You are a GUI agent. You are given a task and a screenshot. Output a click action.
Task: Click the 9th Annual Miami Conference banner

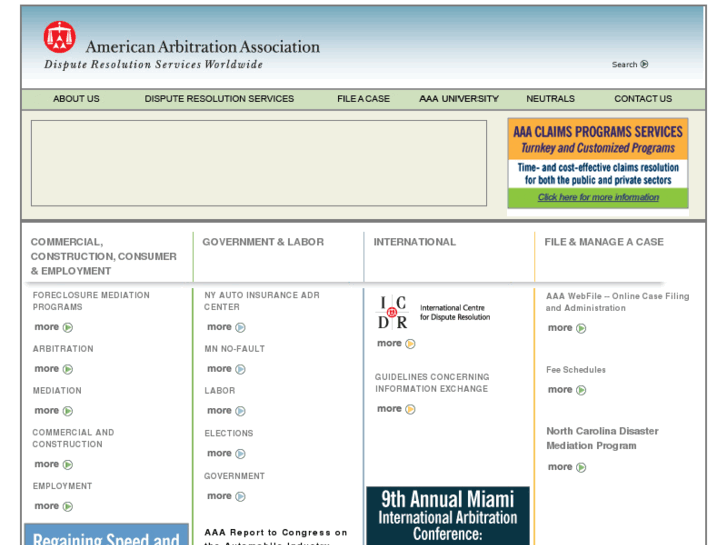(x=448, y=516)
